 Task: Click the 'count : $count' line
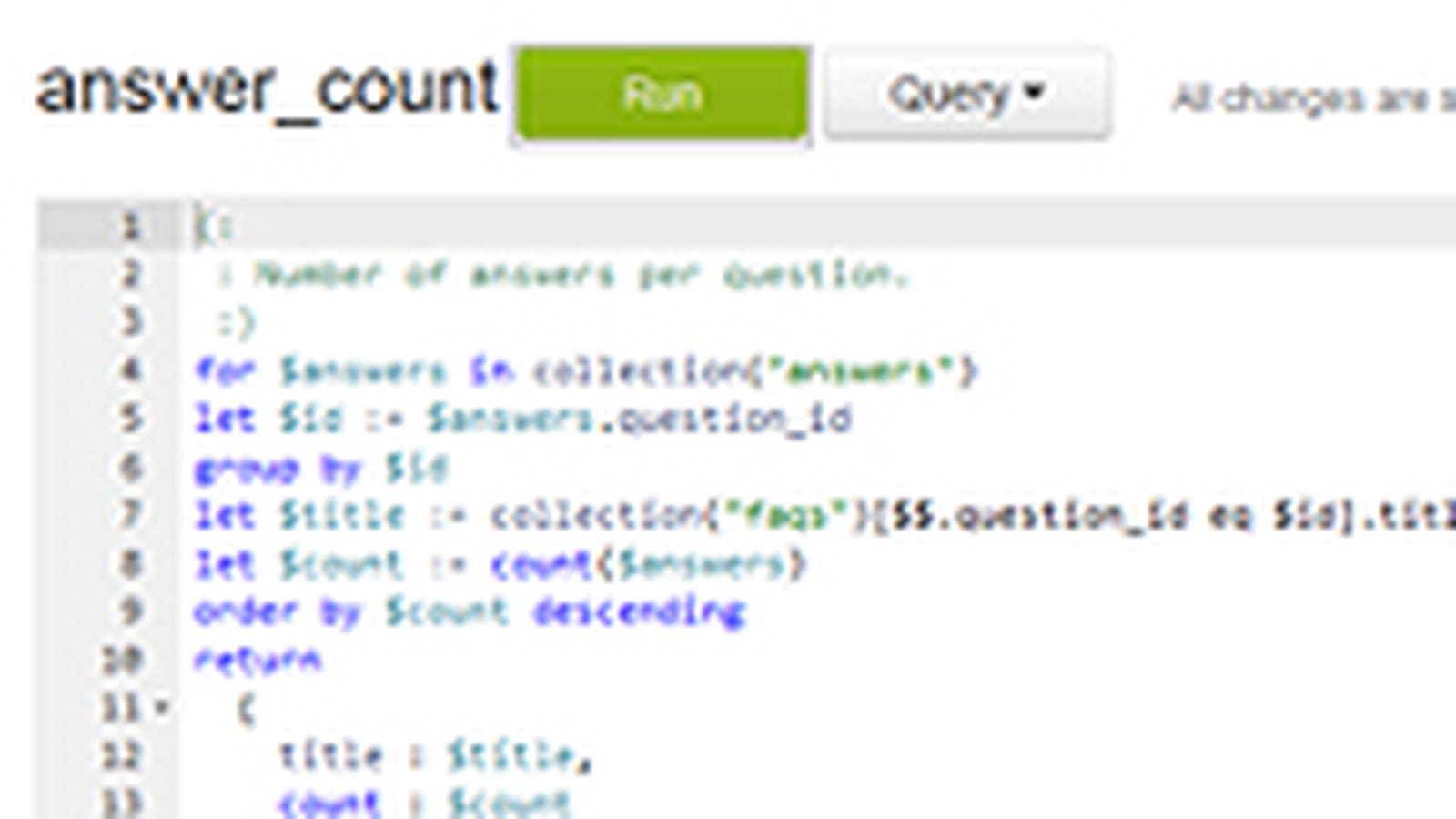click(x=426, y=803)
